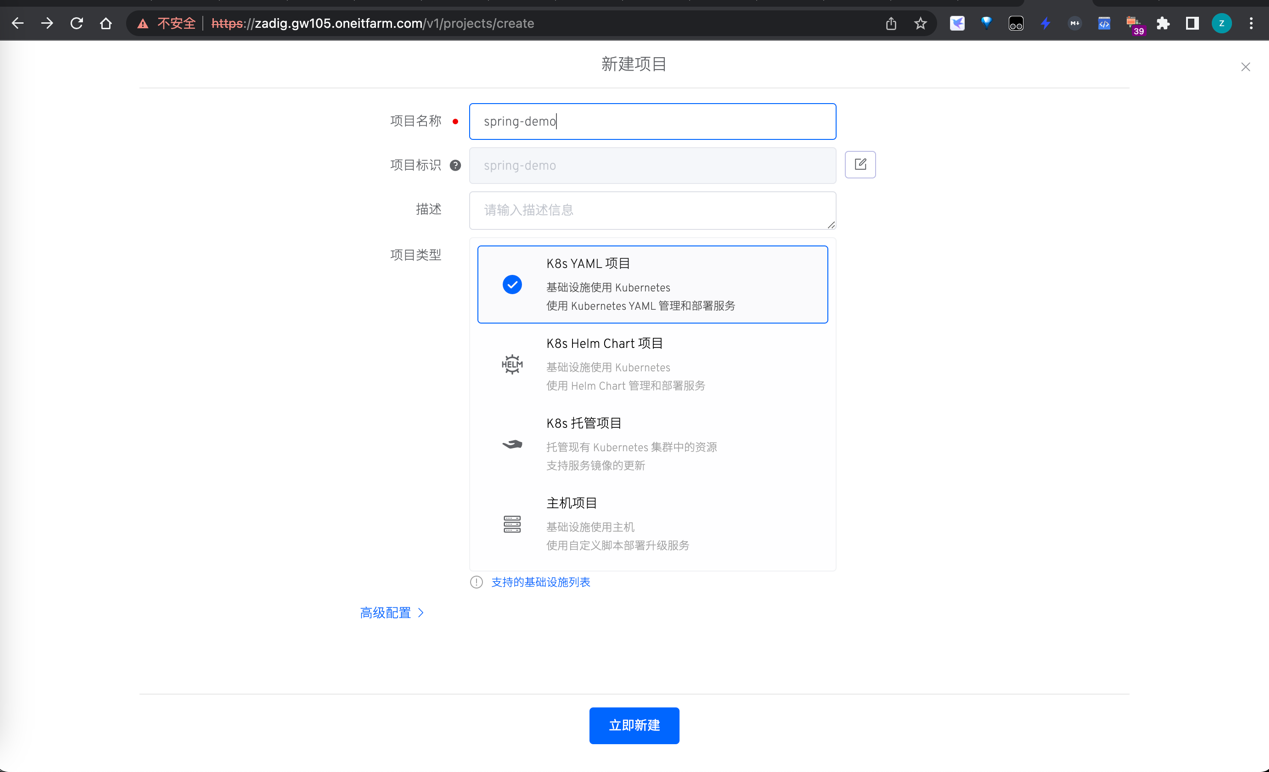This screenshot has width=1269, height=772.
Task: Open the browser home page icon
Action: pos(106,23)
